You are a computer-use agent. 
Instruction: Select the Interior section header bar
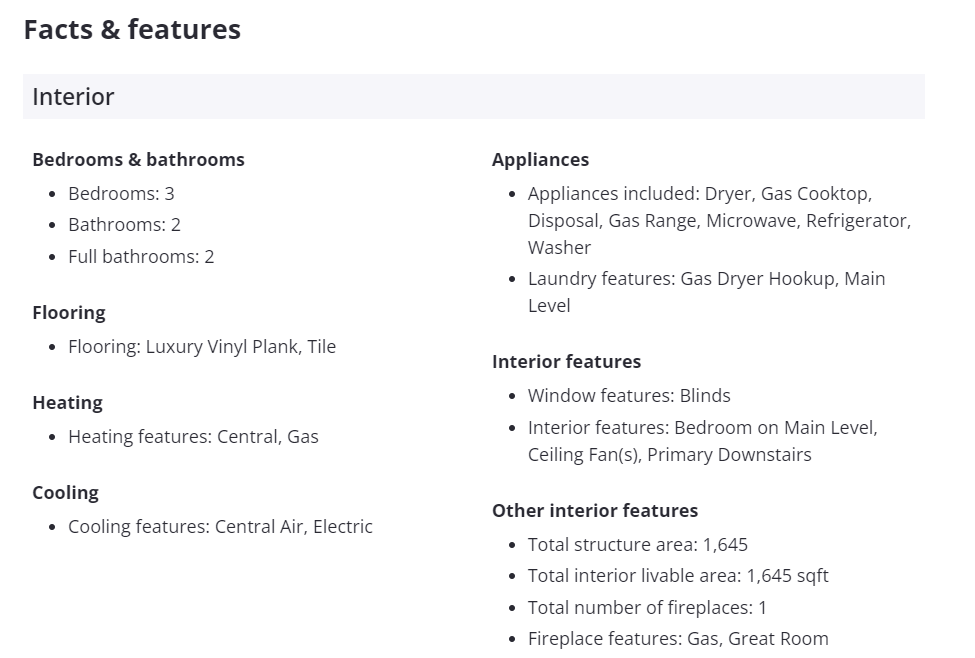coord(474,96)
